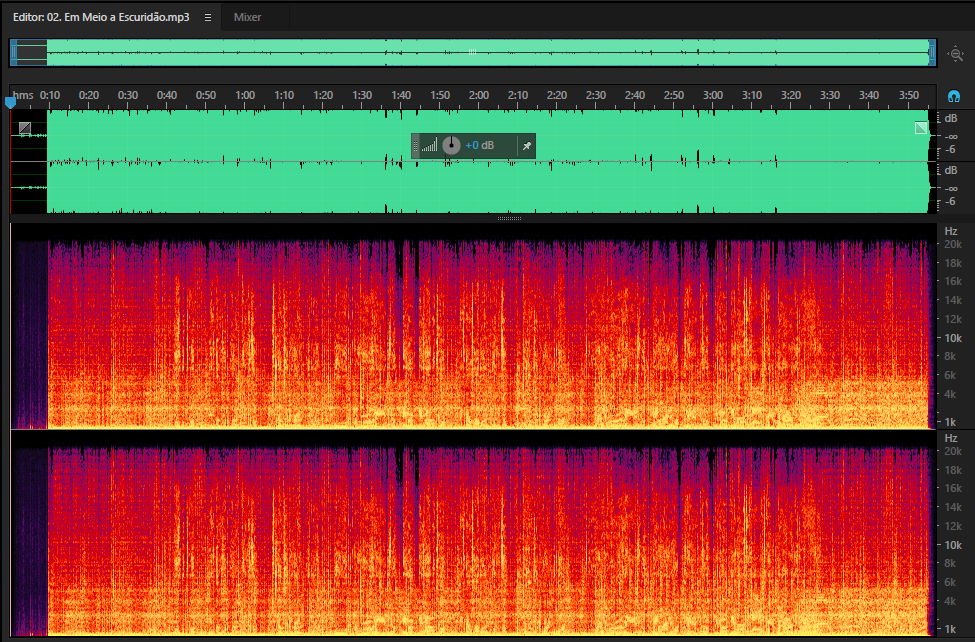Click the hms time format label
975x642 pixels.
[23, 95]
